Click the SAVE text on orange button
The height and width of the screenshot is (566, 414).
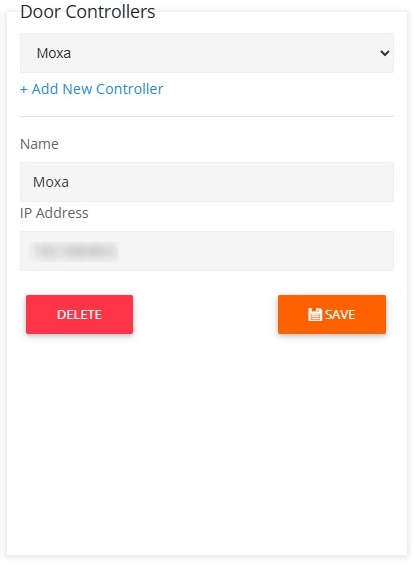[x=340, y=314]
